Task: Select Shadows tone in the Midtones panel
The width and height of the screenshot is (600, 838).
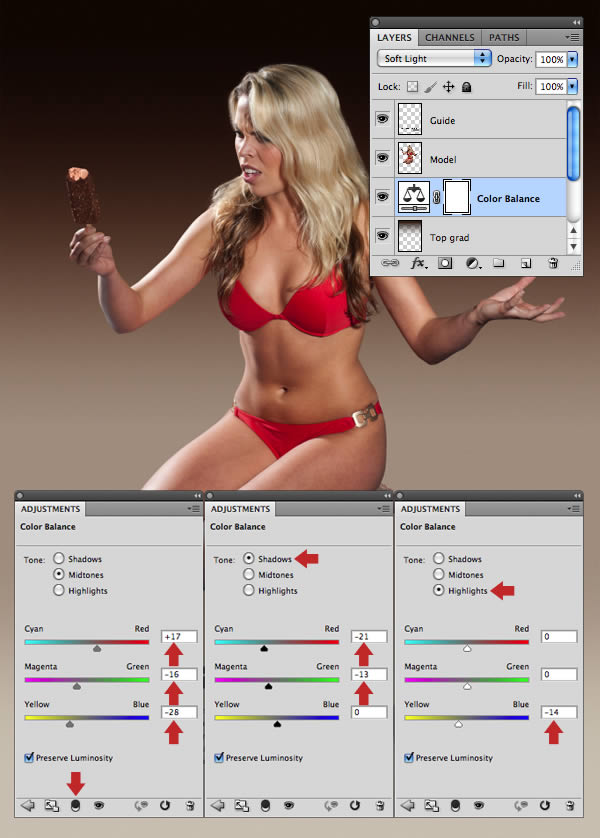Action: click(59, 558)
